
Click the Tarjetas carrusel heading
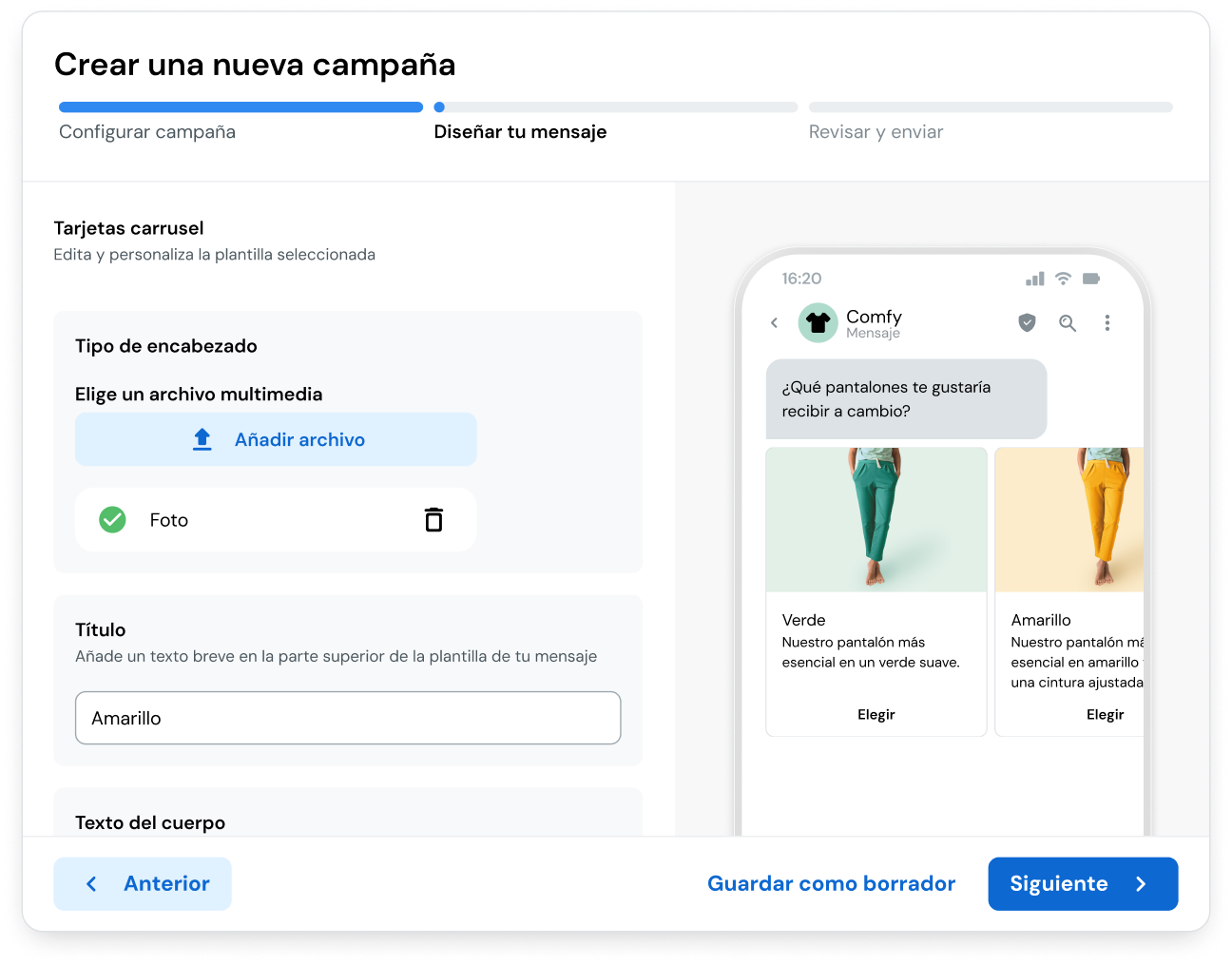[x=129, y=228]
